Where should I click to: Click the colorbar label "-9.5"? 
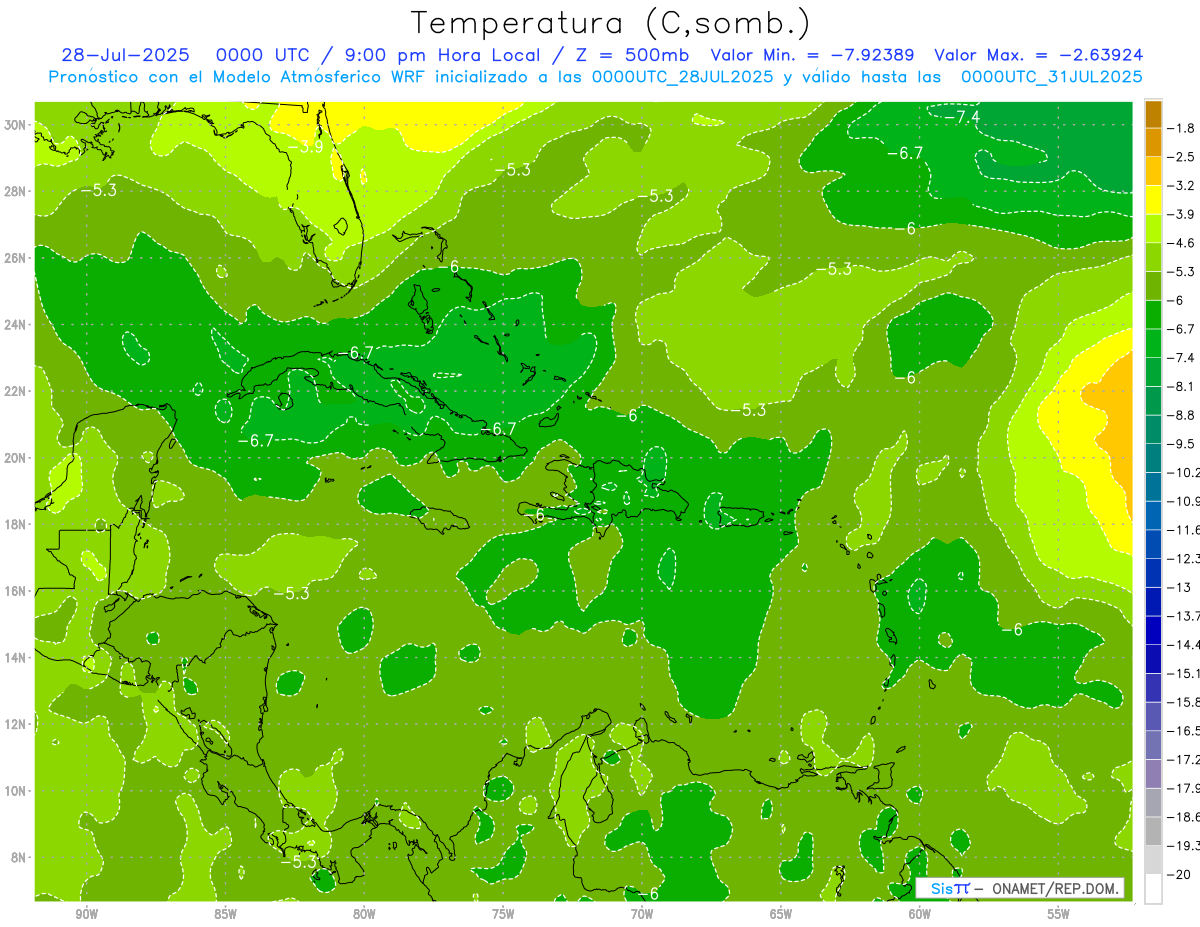tap(1183, 443)
